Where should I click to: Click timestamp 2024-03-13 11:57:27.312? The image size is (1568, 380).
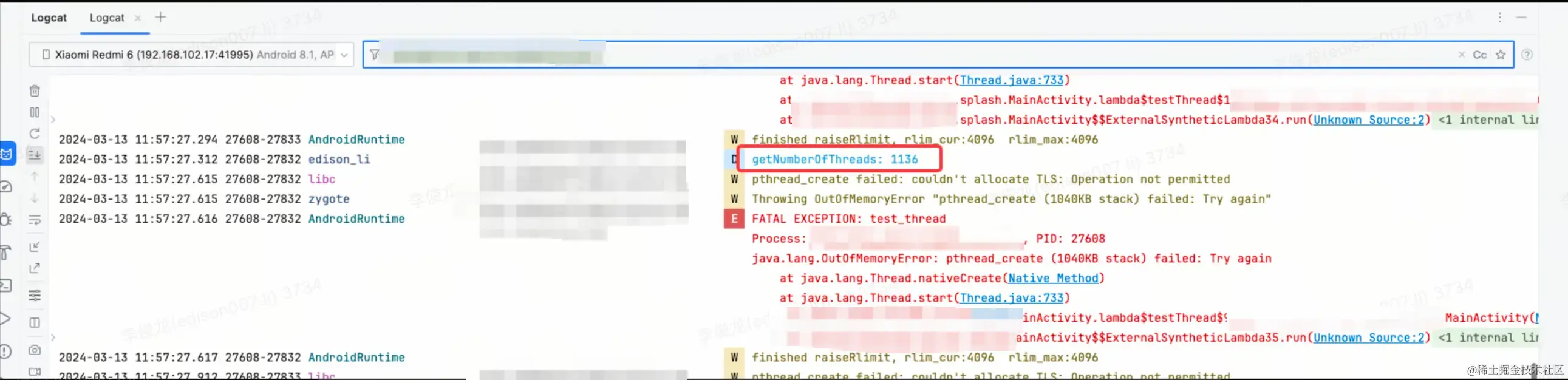[x=138, y=159]
